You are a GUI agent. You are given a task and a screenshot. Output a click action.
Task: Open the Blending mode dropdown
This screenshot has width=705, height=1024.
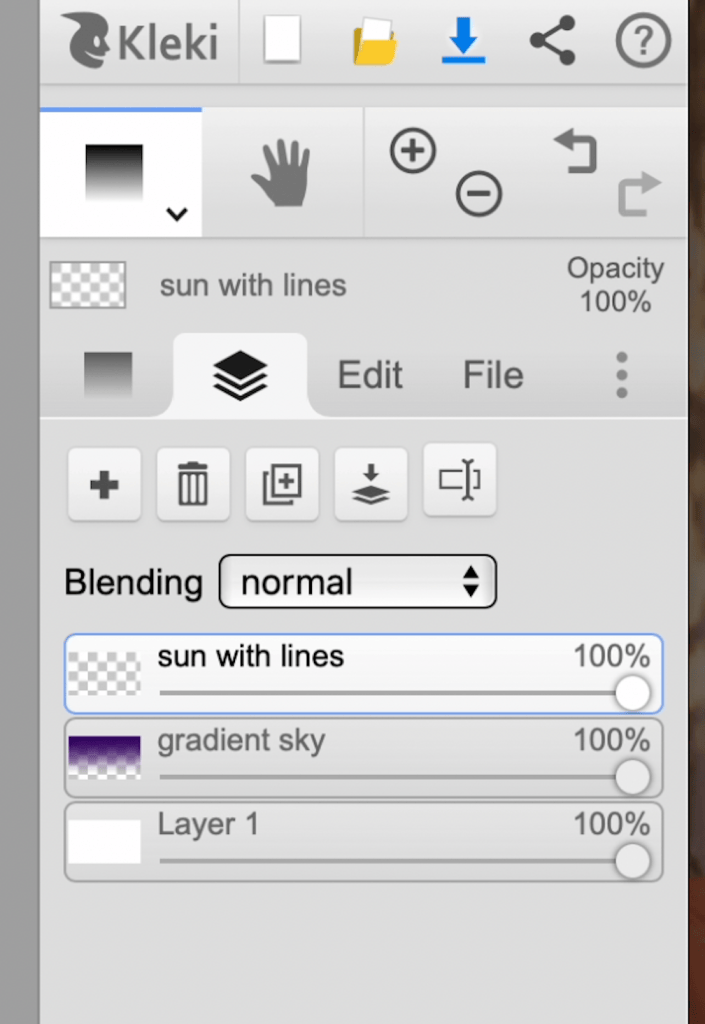pos(358,581)
